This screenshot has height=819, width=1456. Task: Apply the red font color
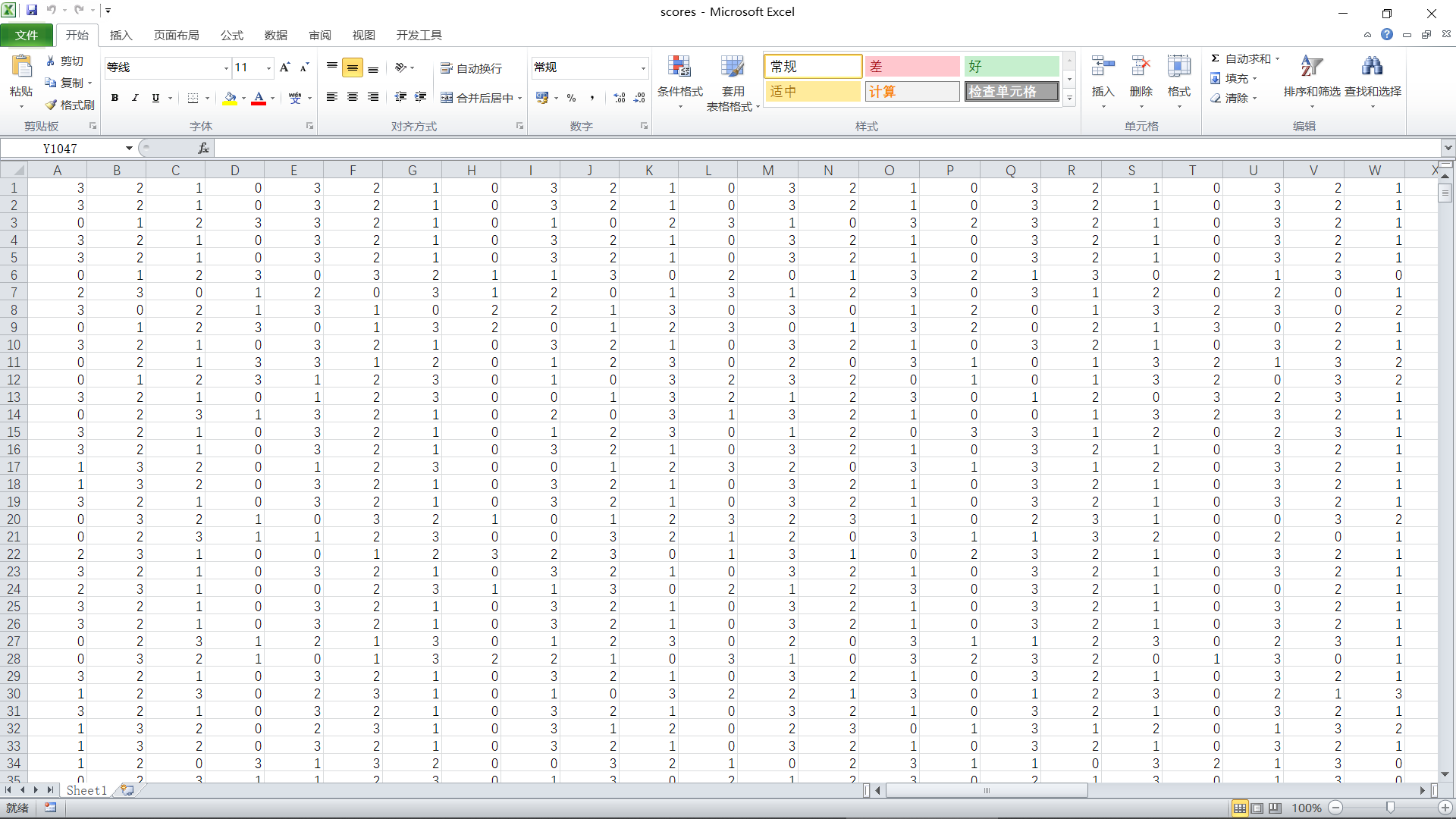(259, 98)
